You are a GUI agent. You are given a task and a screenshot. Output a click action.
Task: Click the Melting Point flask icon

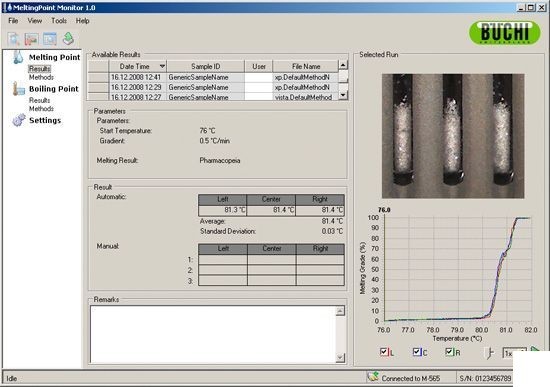click(x=18, y=57)
